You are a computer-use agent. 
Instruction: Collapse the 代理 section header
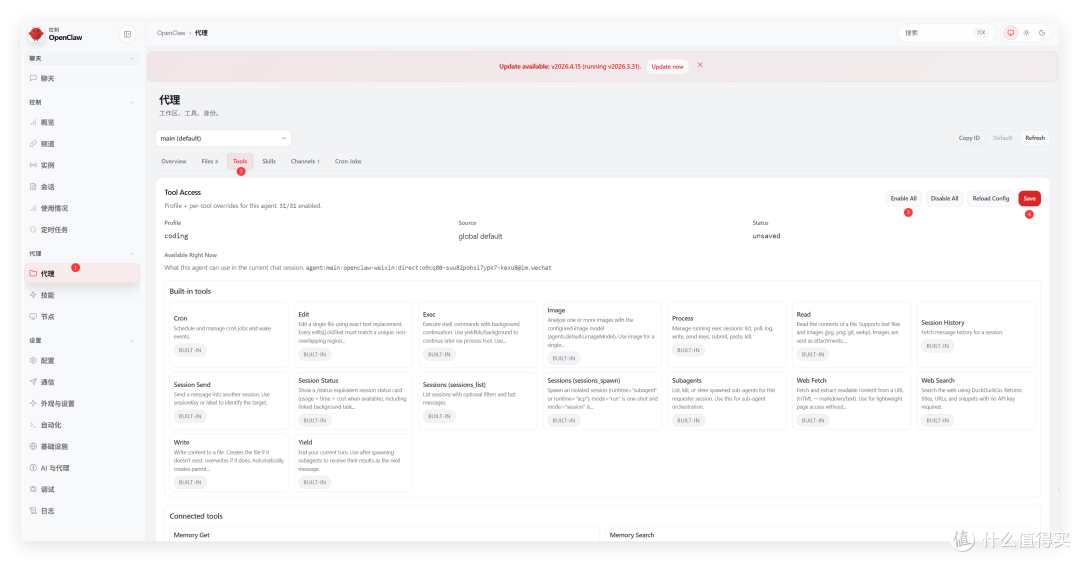(x=82, y=254)
